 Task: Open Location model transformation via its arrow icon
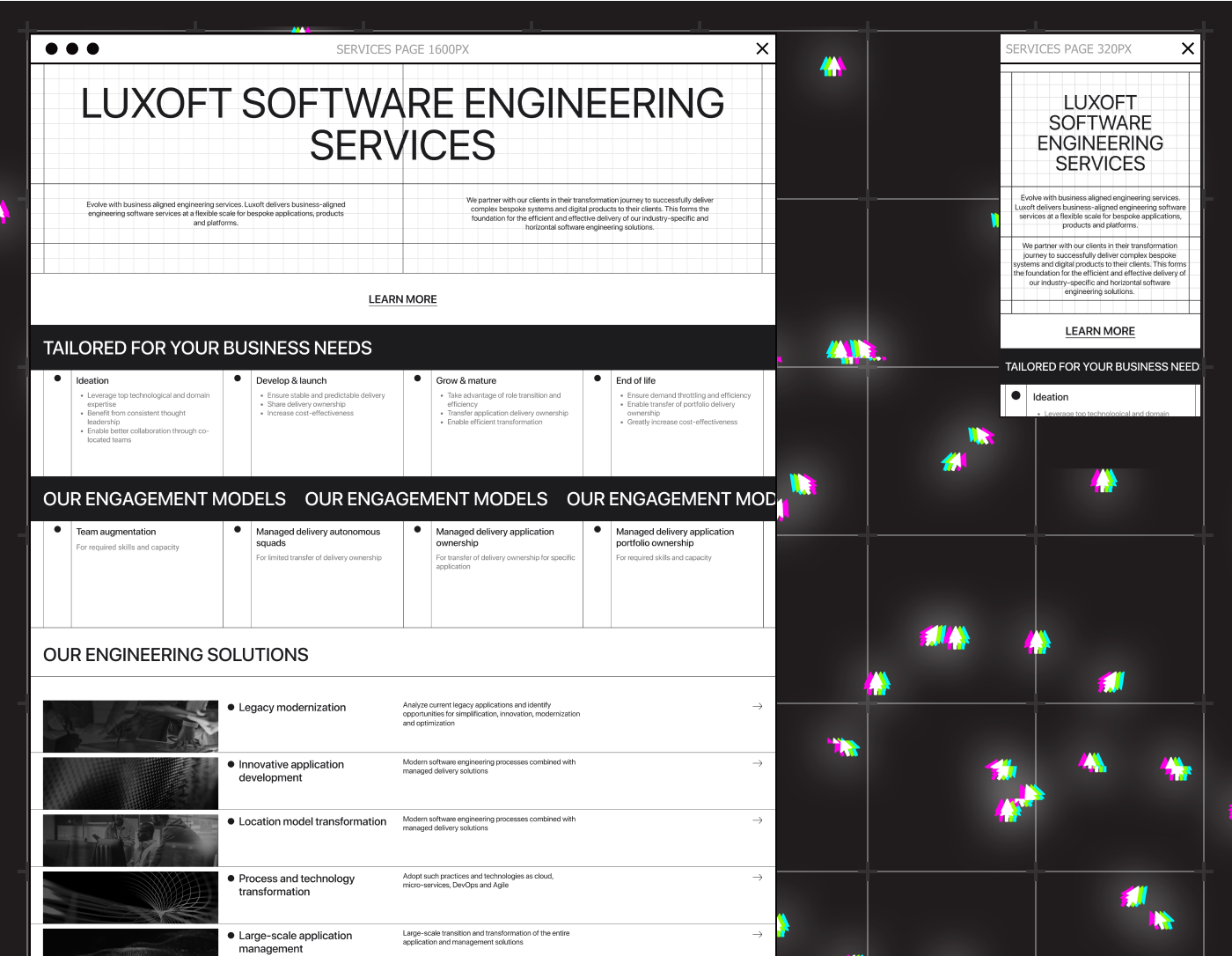tap(758, 820)
